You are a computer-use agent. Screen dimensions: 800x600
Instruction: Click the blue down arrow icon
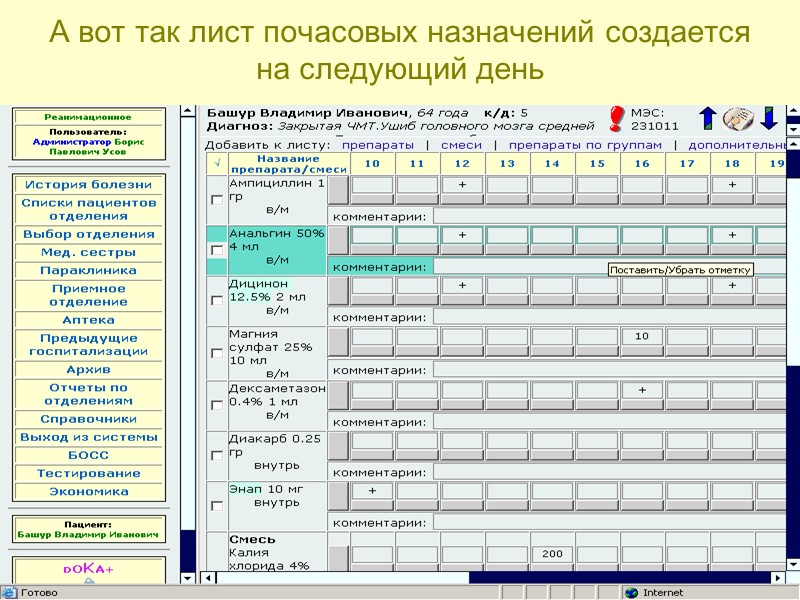[769, 118]
